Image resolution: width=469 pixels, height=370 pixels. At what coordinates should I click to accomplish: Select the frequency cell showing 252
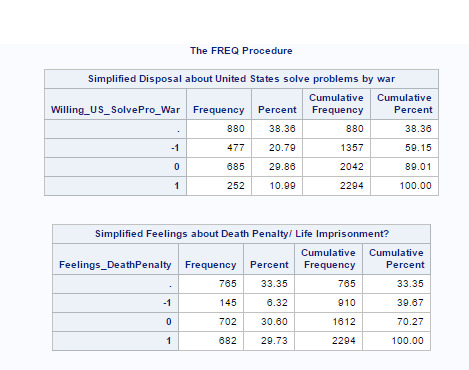[x=219, y=186]
